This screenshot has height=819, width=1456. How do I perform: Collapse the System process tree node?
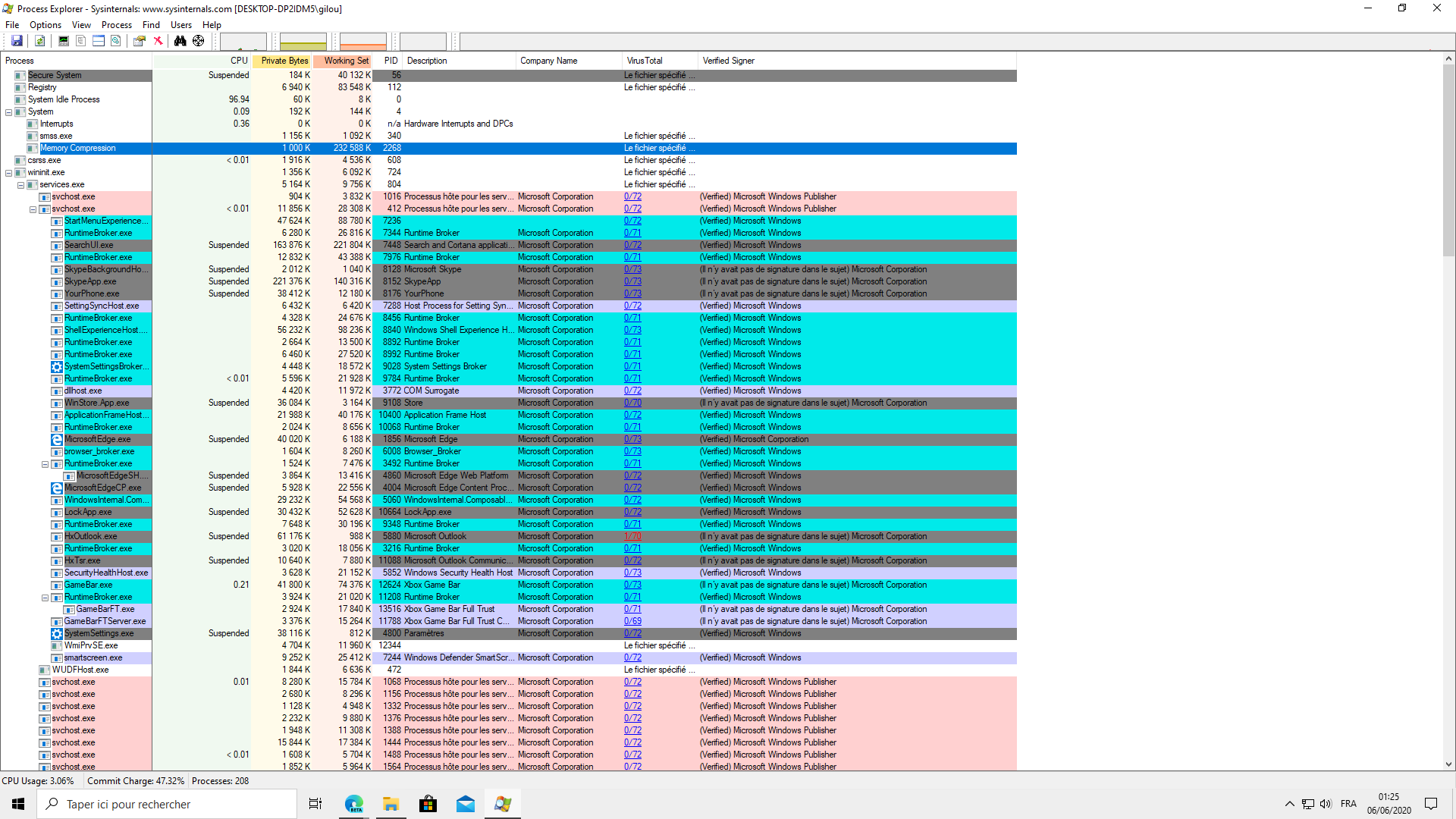[x=9, y=112]
